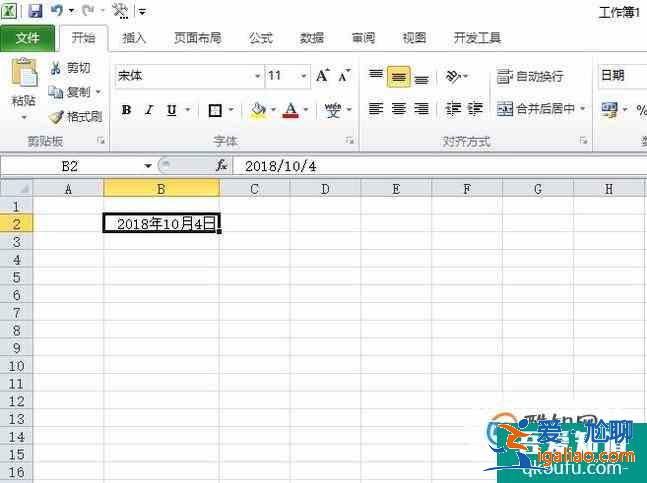The width and height of the screenshot is (647, 483).
Task: Click the Name Box showing B2
Action: pos(71,166)
